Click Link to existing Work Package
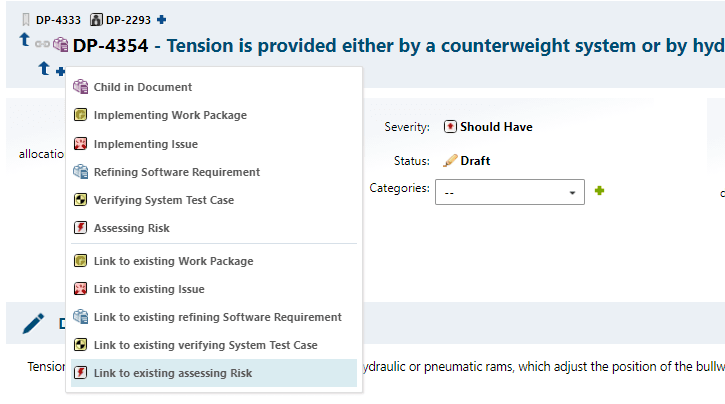Viewport: 725px width, 404px height. tap(173, 261)
